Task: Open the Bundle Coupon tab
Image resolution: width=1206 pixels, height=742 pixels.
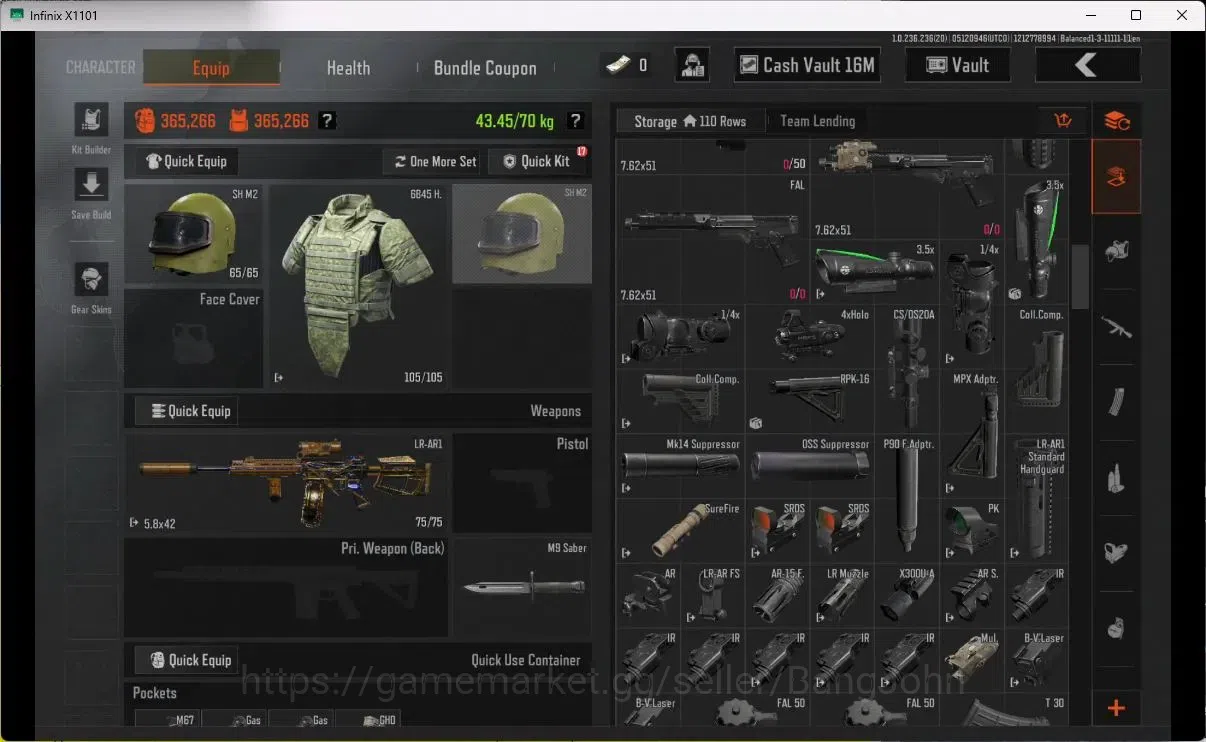Action: coord(485,68)
